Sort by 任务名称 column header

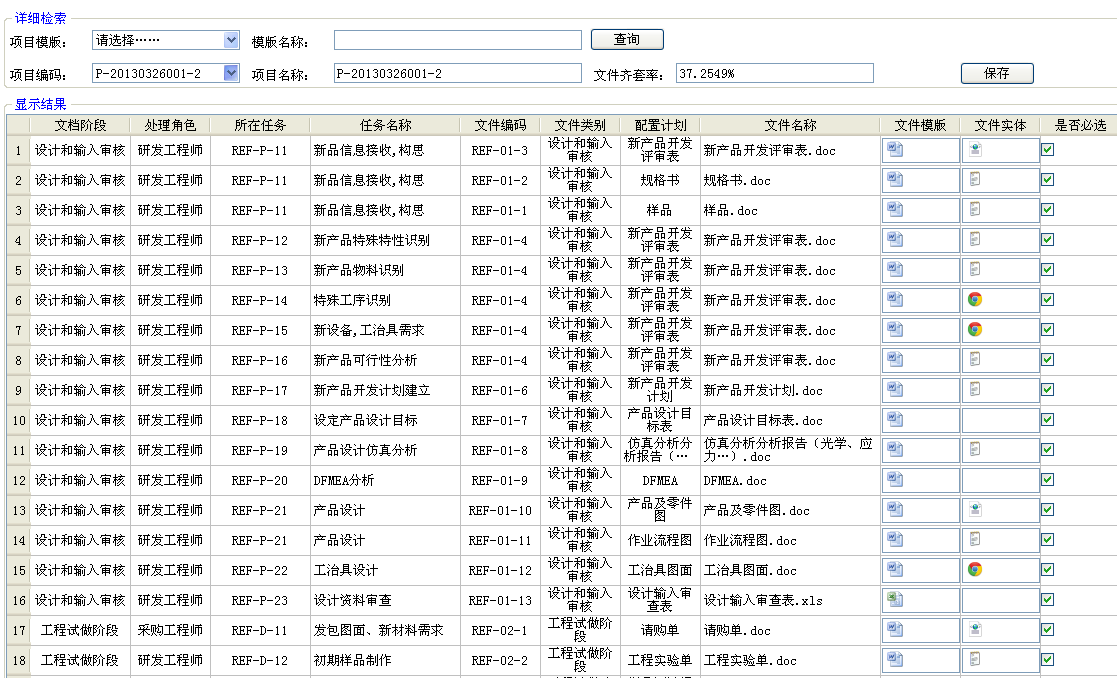385,125
